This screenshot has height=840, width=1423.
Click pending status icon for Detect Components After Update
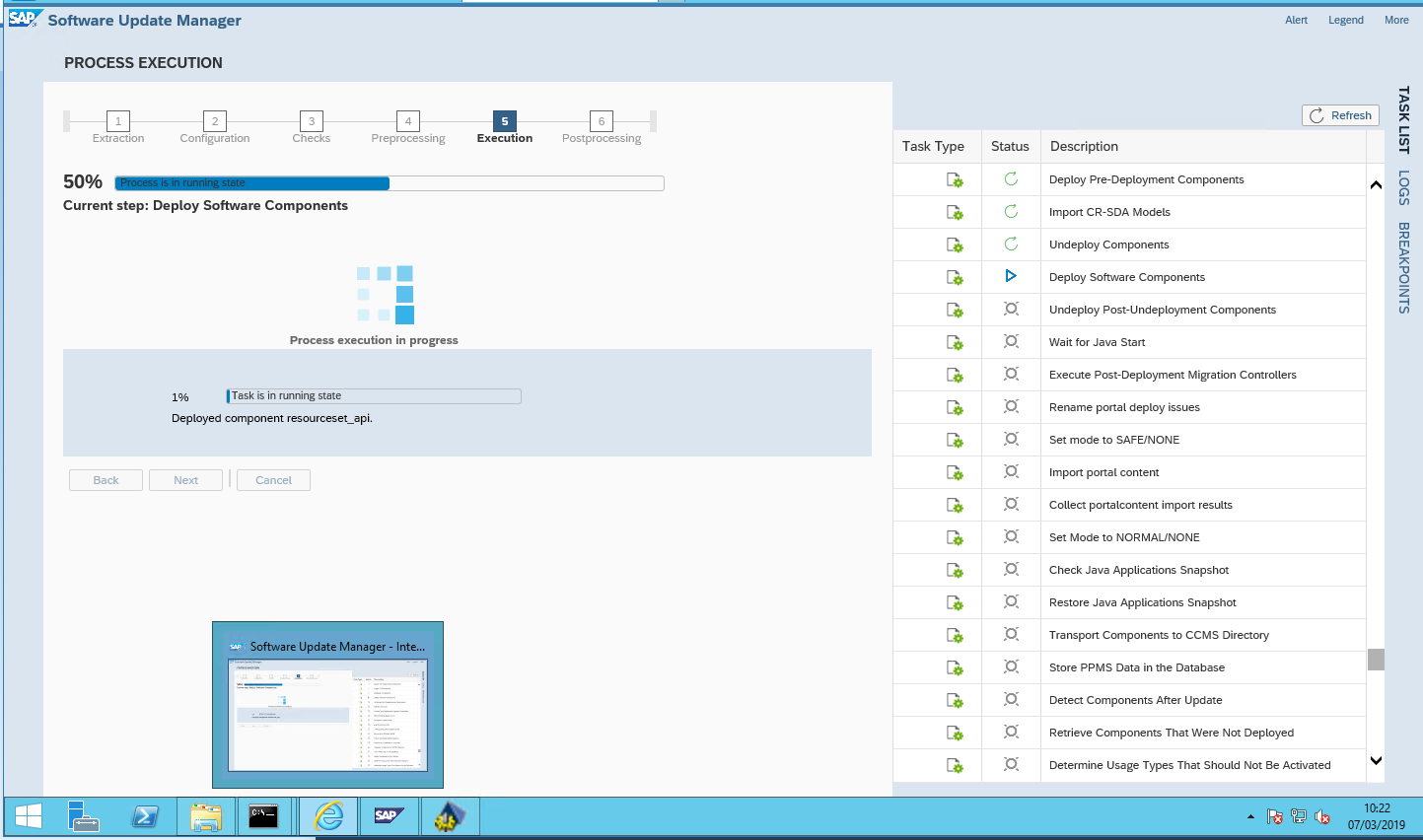point(1011,699)
